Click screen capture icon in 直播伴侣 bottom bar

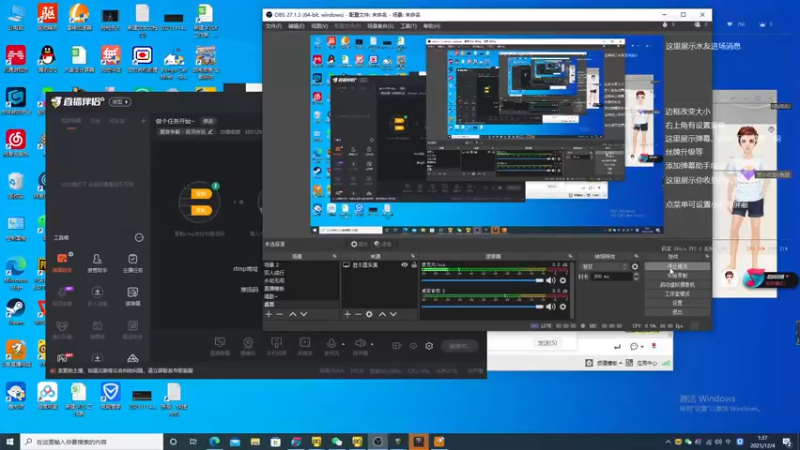[x=220, y=345]
